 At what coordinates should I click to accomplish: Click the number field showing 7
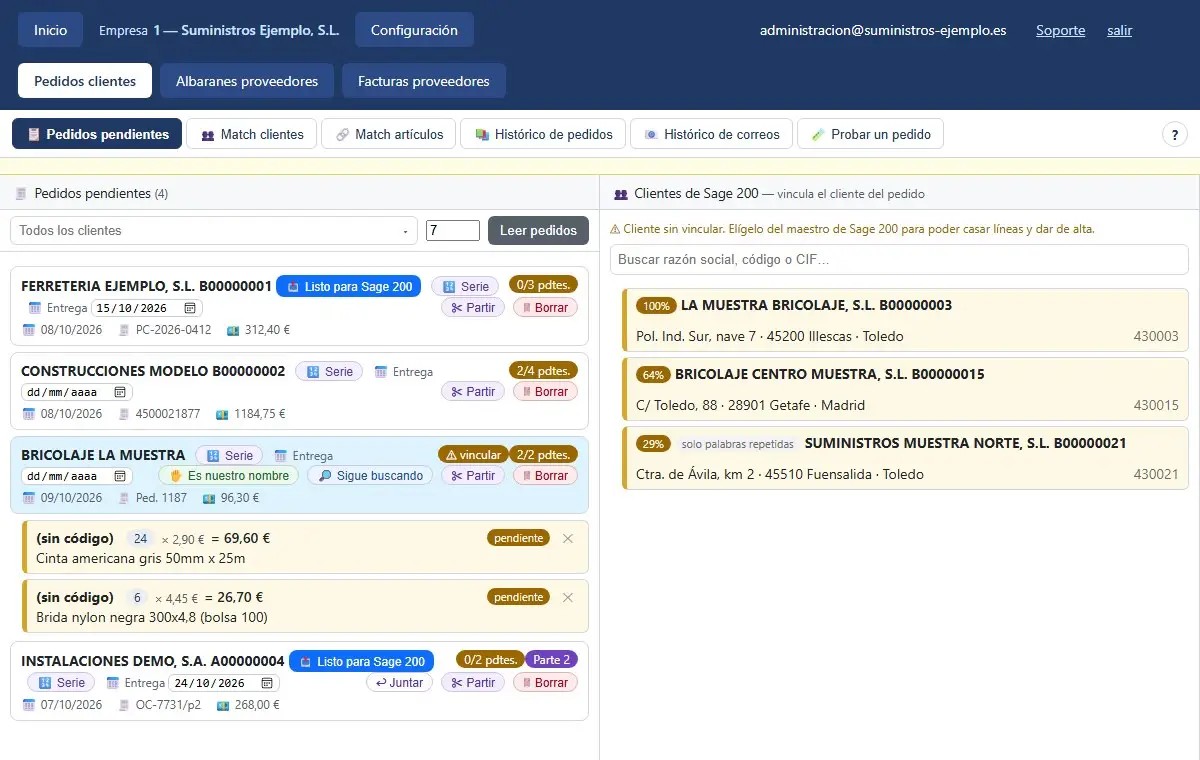coord(453,231)
